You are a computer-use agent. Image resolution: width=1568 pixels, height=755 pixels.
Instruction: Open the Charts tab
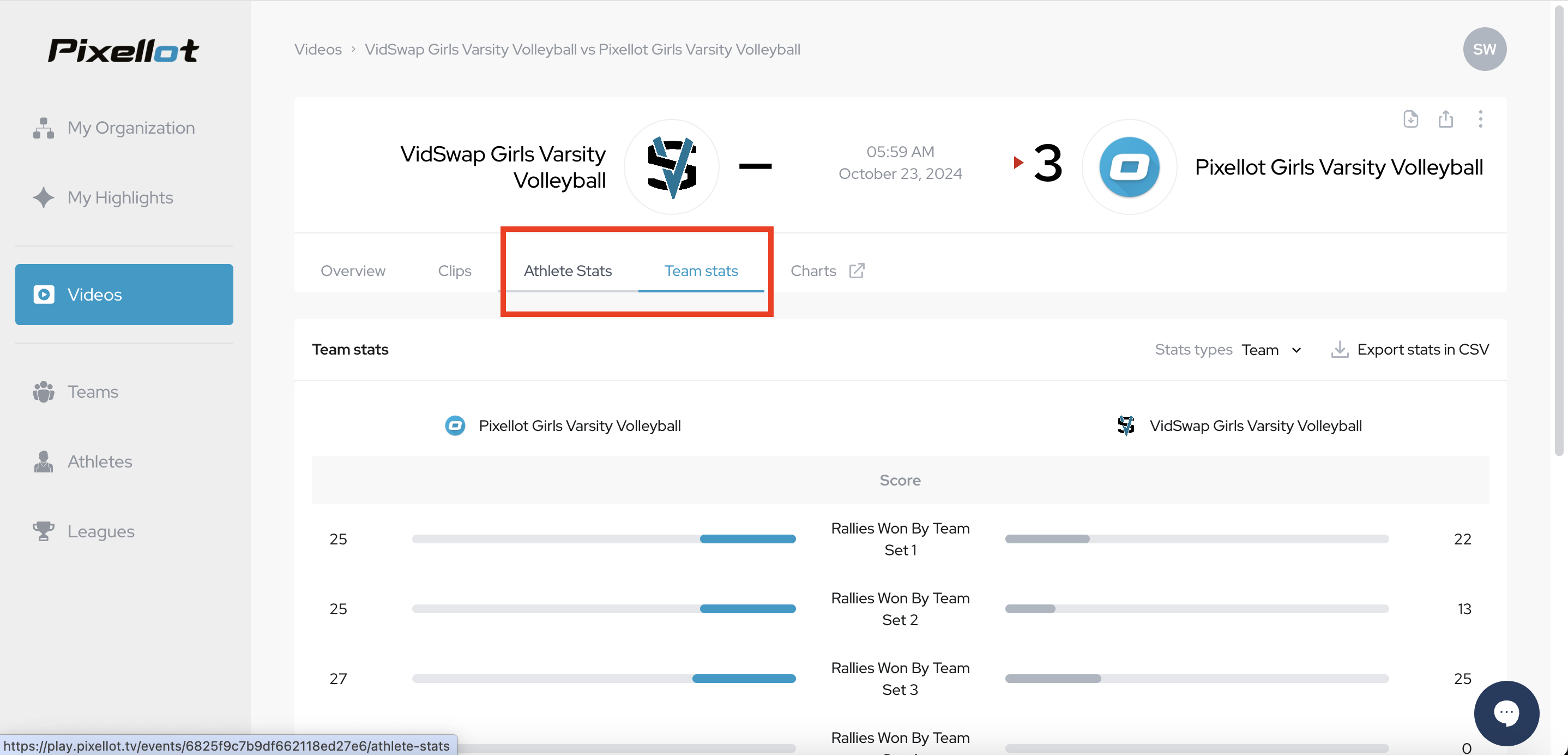813,271
